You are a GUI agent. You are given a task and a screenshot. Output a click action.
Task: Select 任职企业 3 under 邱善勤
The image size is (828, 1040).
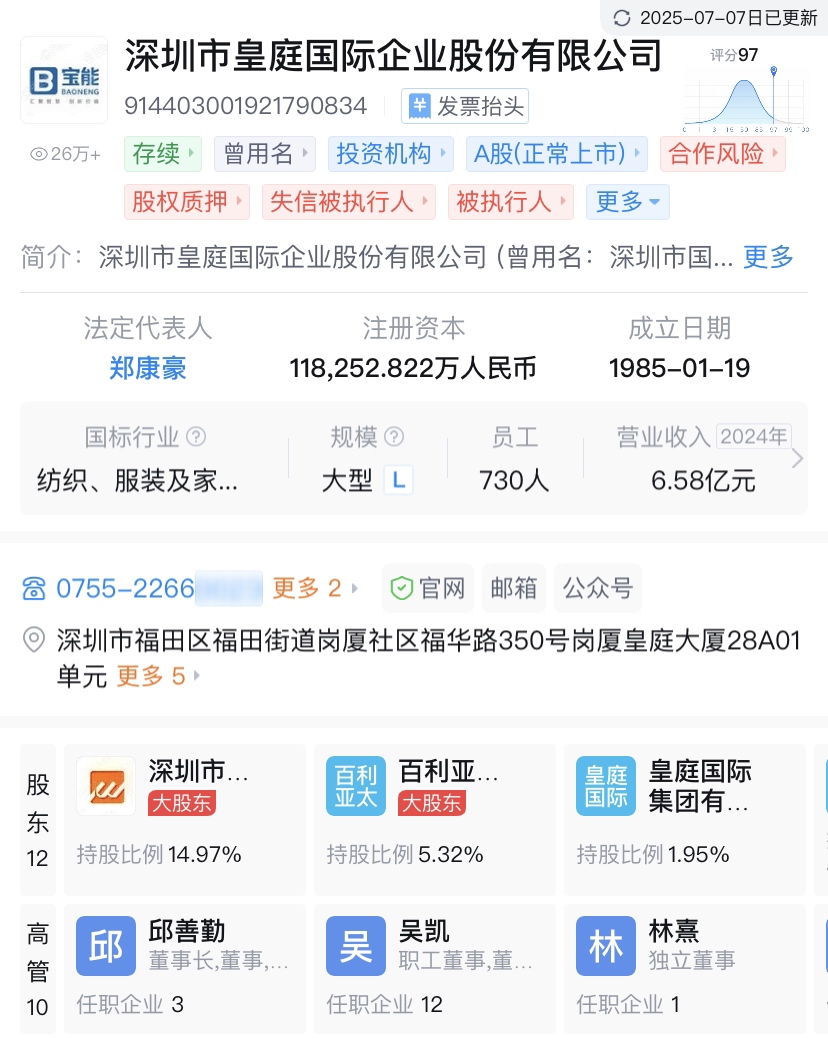click(x=130, y=1004)
